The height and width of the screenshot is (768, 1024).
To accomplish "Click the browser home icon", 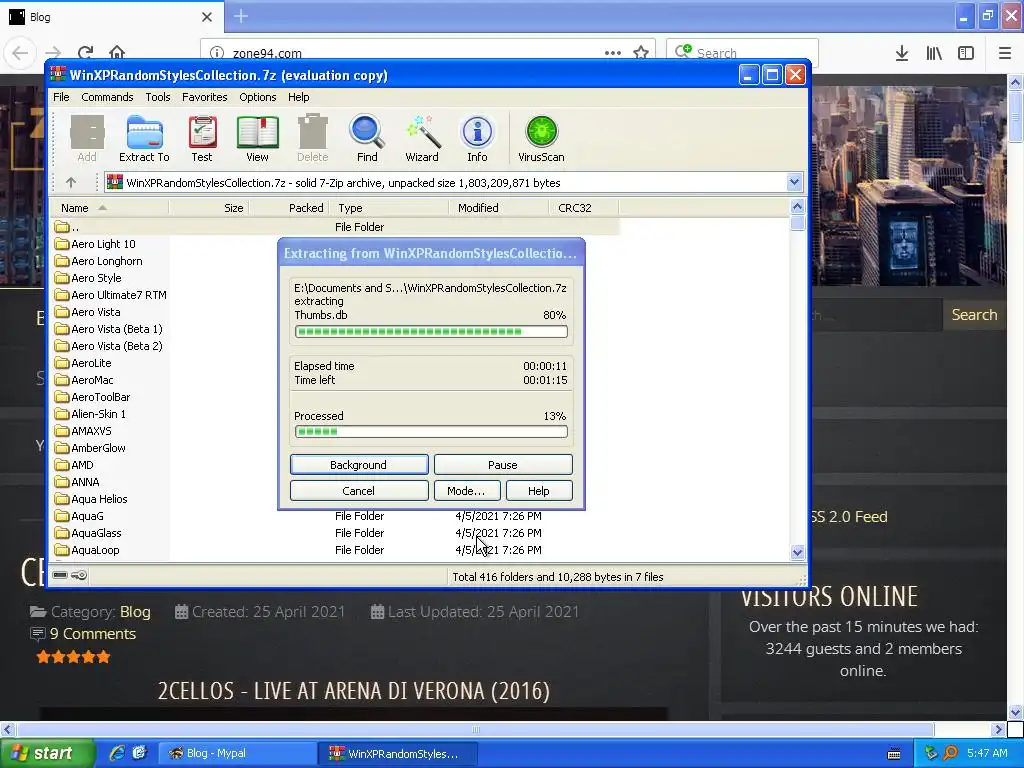I will coord(117,52).
